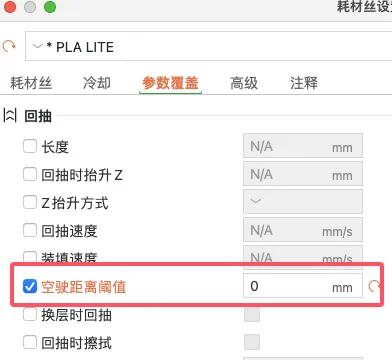Image resolution: width=392 pixels, height=360 pixels.
Task: Switch to the 冷却 tab
Action: pos(97,83)
